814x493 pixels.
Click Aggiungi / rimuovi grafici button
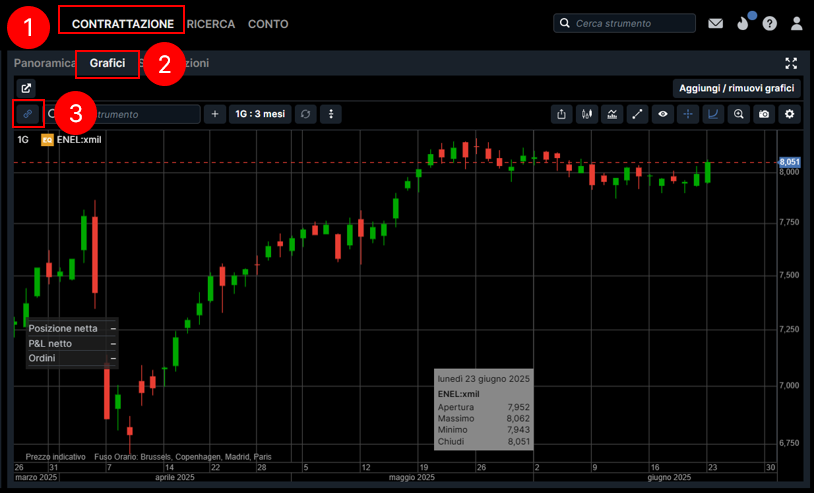click(737, 88)
